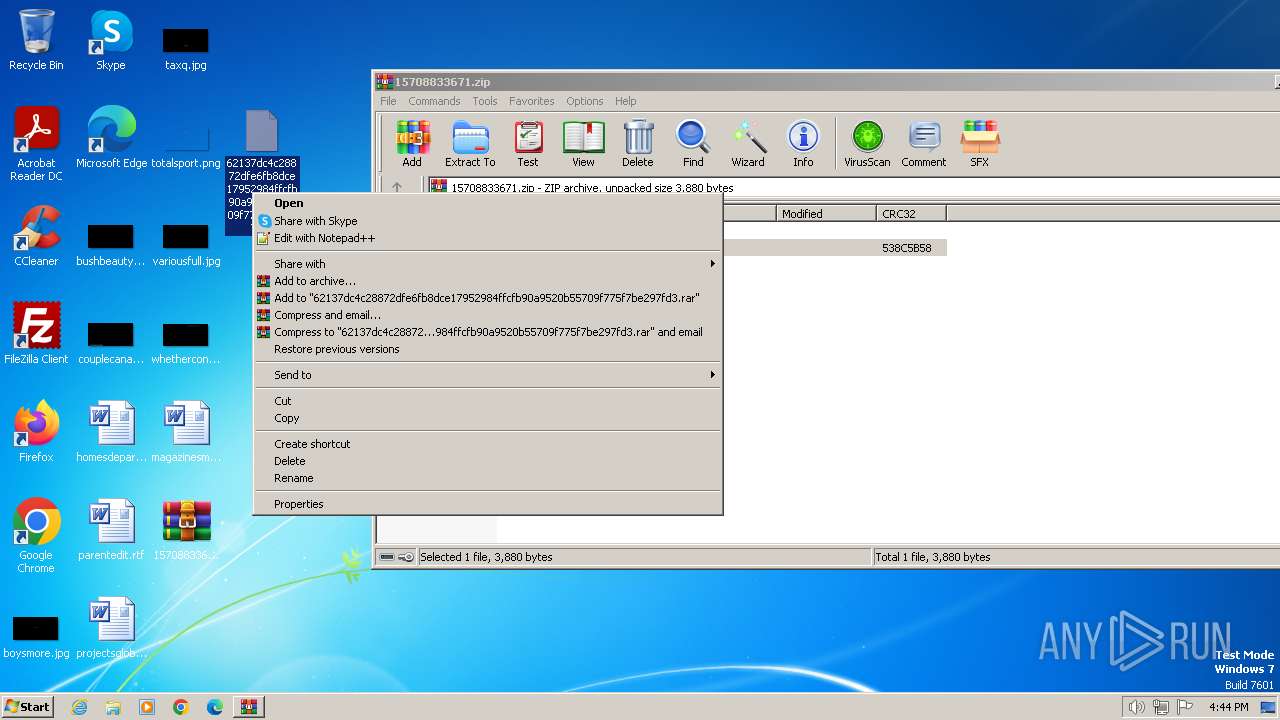Screen dimensions: 1280x720
Task: Select the parentedit.rtf desktop file
Action: click(111, 530)
